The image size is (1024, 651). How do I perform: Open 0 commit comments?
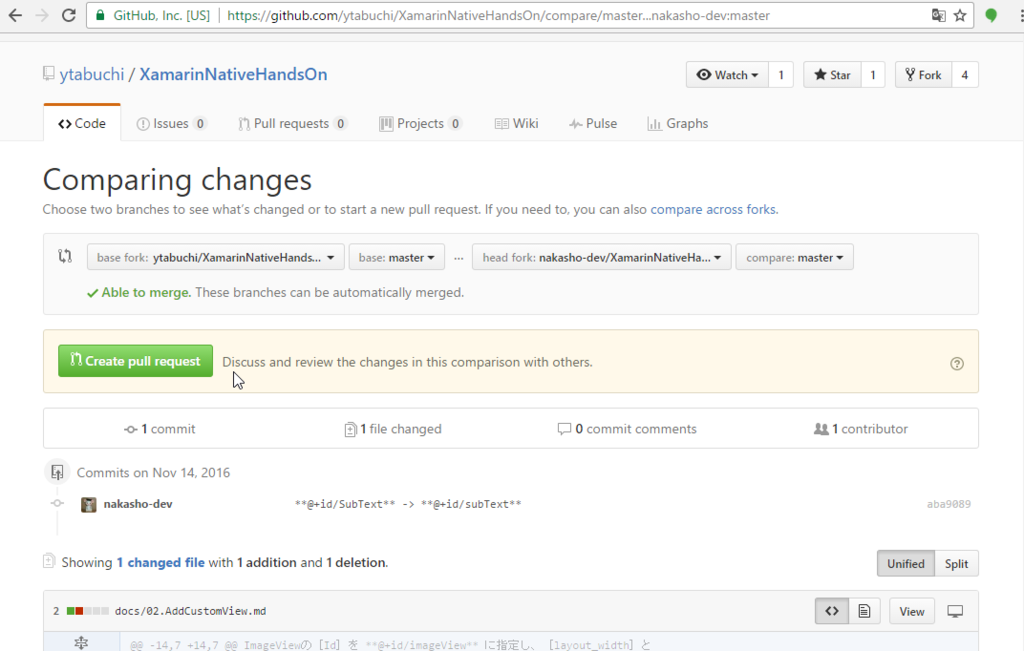(x=627, y=429)
